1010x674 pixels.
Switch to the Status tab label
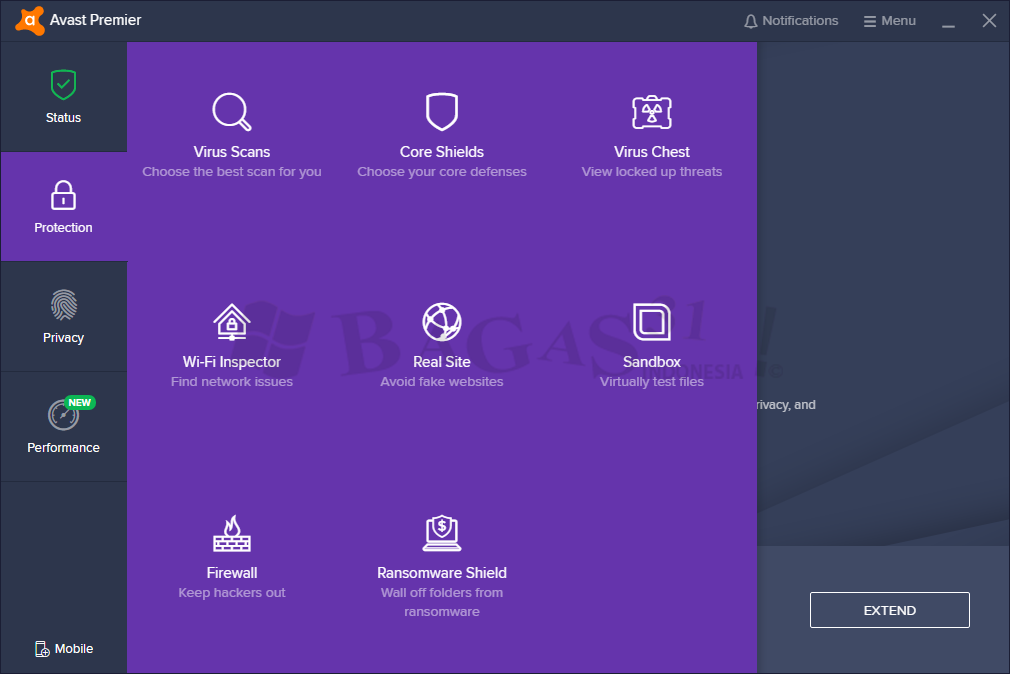click(x=63, y=117)
